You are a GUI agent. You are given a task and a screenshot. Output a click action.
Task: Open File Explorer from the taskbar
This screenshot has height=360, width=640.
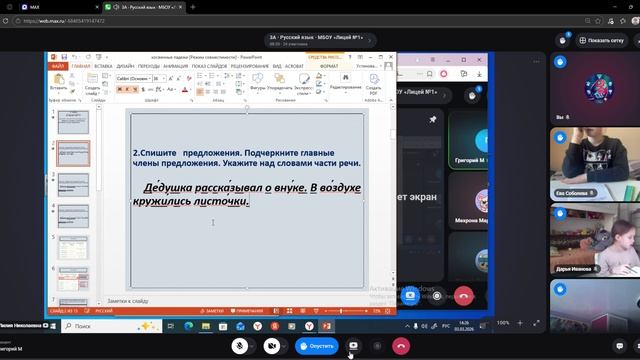pyautogui.click(x=206, y=326)
